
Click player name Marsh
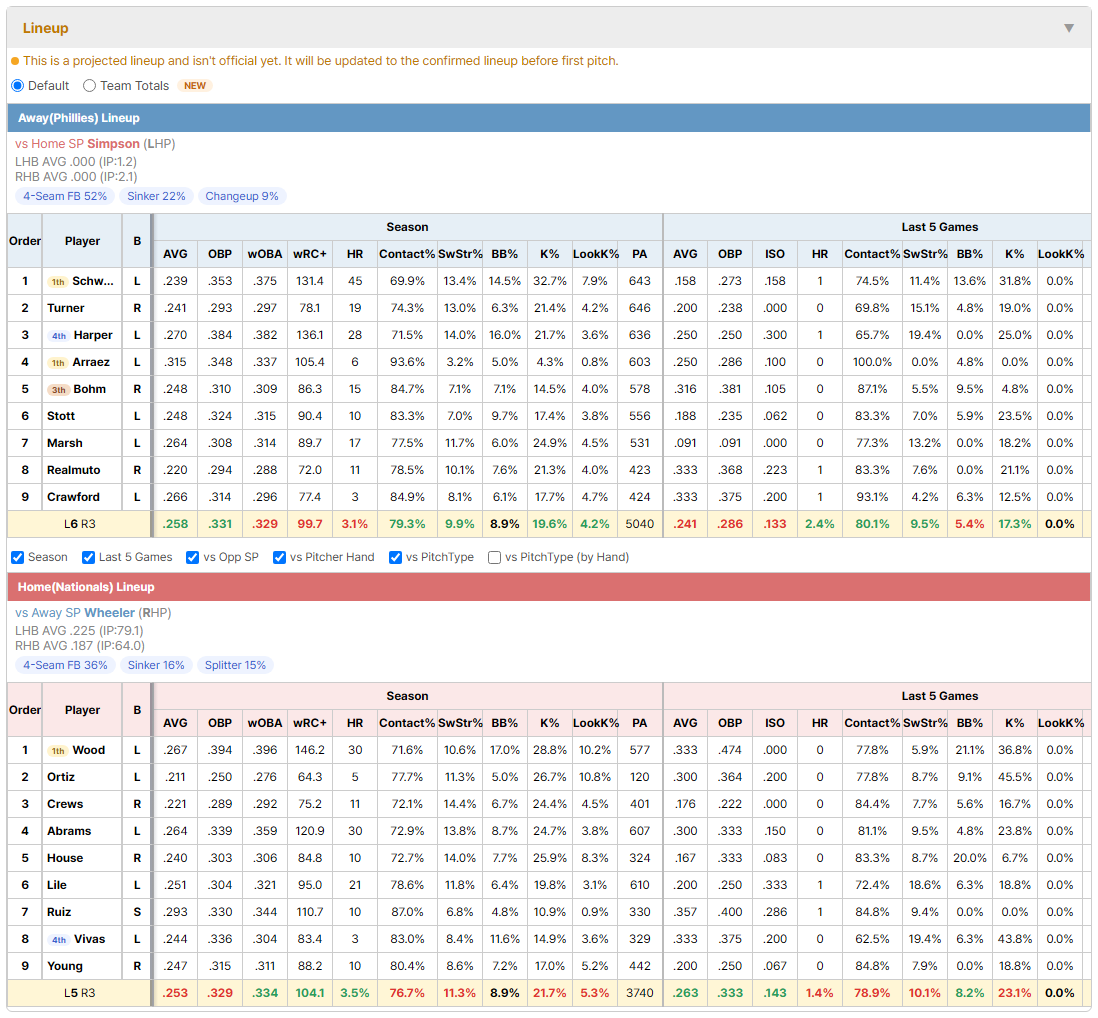(64, 443)
